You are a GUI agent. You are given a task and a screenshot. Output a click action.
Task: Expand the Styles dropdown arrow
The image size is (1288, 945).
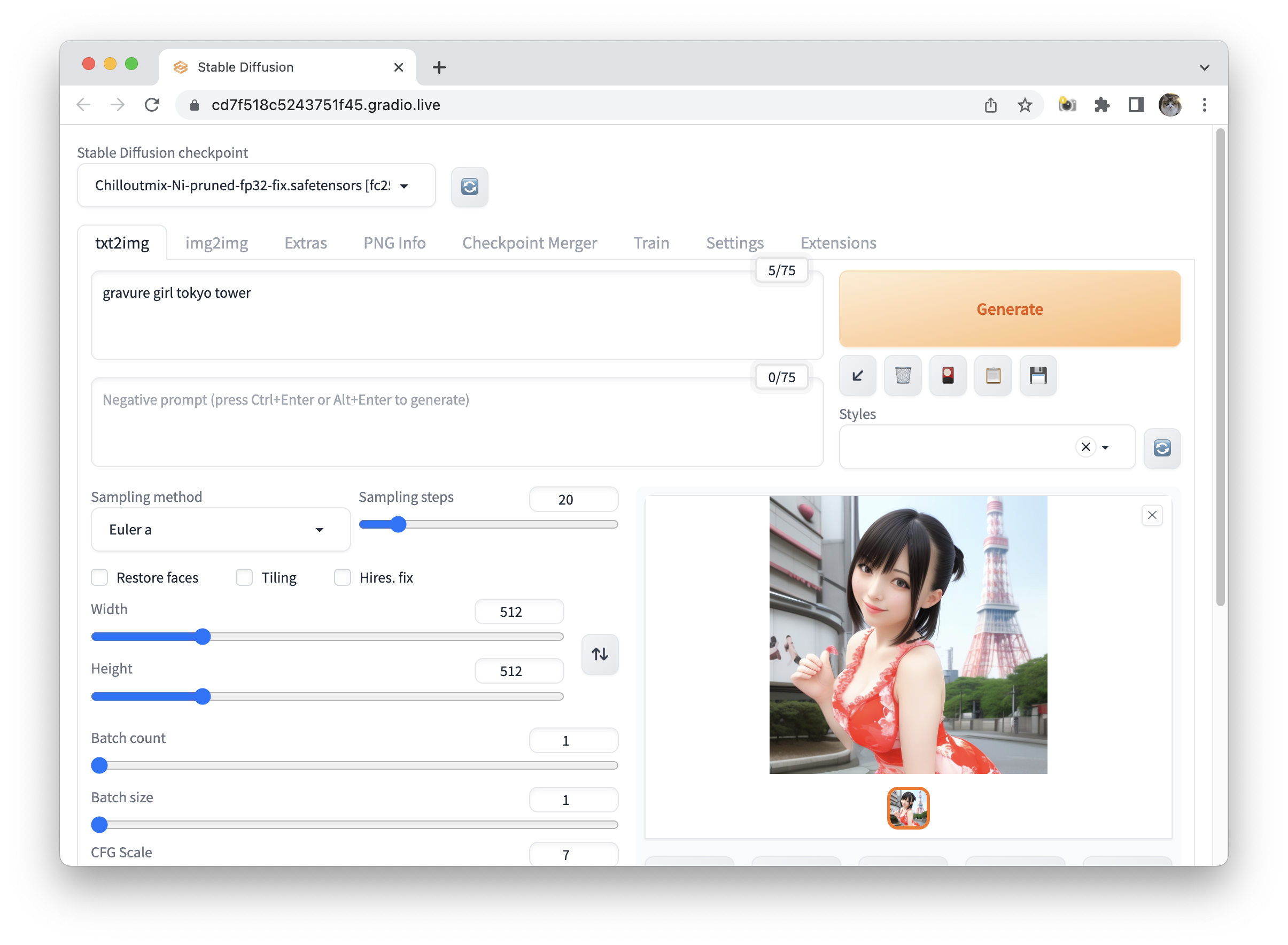tap(1105, 447)
